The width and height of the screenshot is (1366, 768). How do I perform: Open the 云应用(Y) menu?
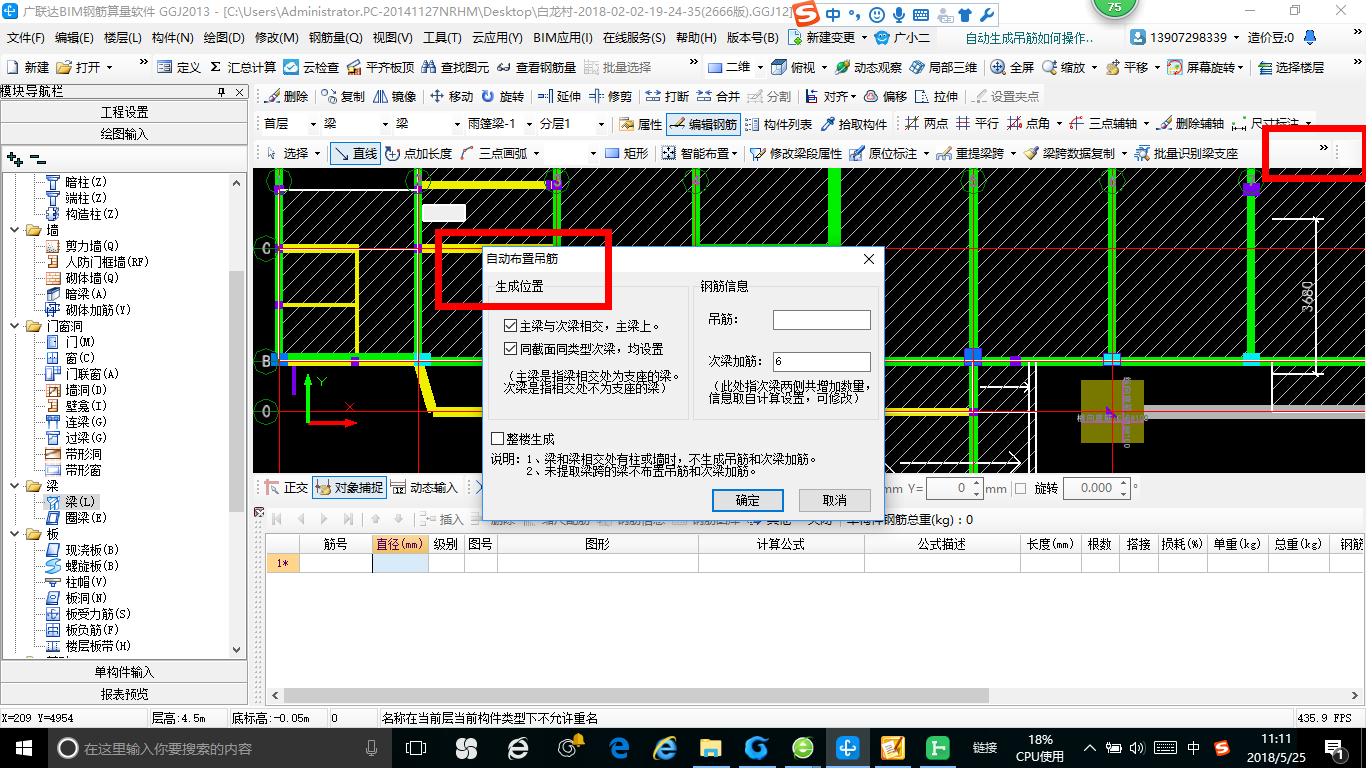click(x=496, y=37)
